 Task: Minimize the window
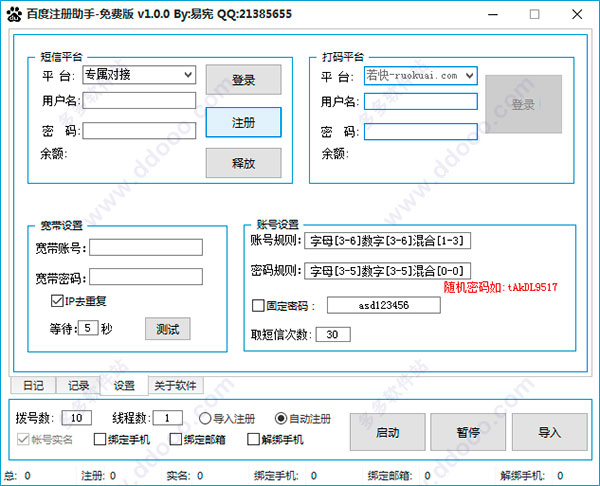click(493, 15)
